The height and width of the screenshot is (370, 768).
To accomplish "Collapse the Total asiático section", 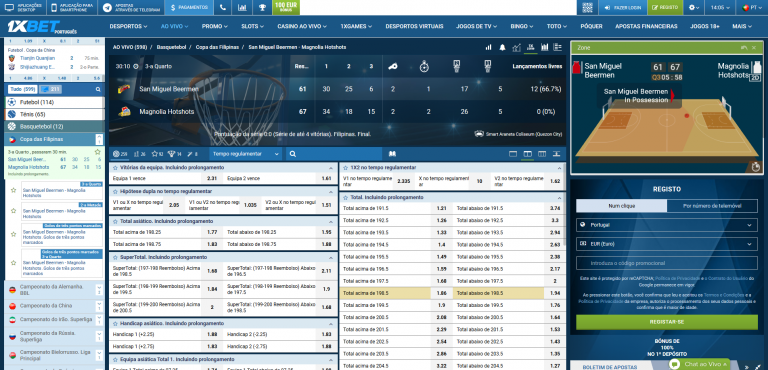I will tap(332, 222).
